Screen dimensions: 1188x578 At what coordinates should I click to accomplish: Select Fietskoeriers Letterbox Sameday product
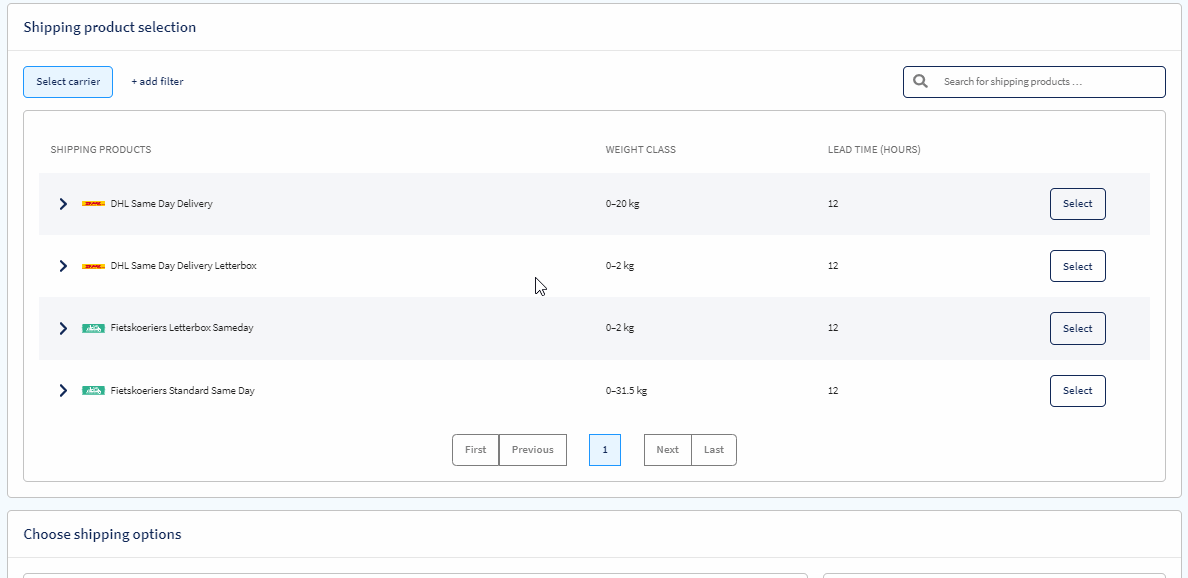[x=1077, y=328]
